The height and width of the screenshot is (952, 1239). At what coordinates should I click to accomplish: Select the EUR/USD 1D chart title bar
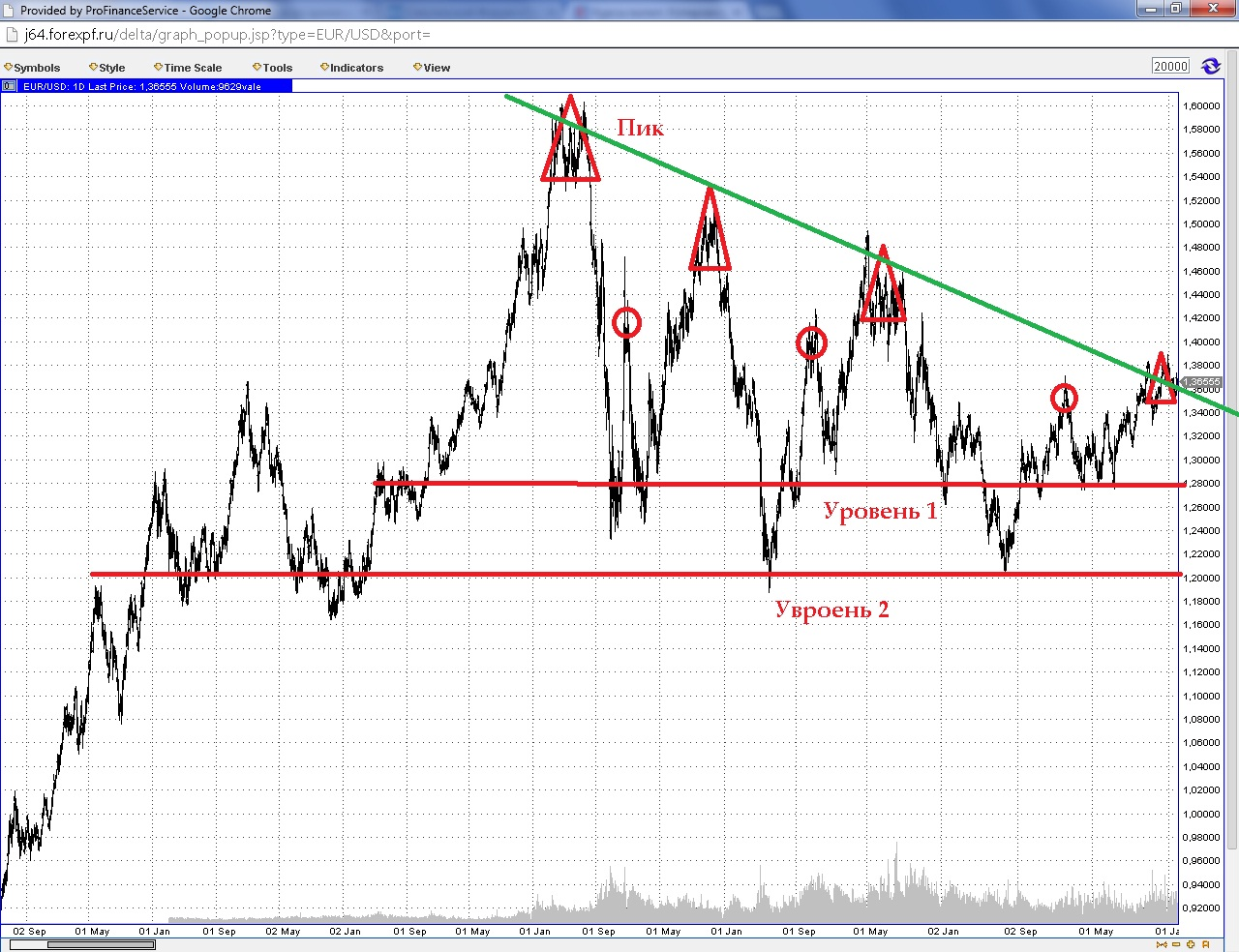(x=146, y=86)
